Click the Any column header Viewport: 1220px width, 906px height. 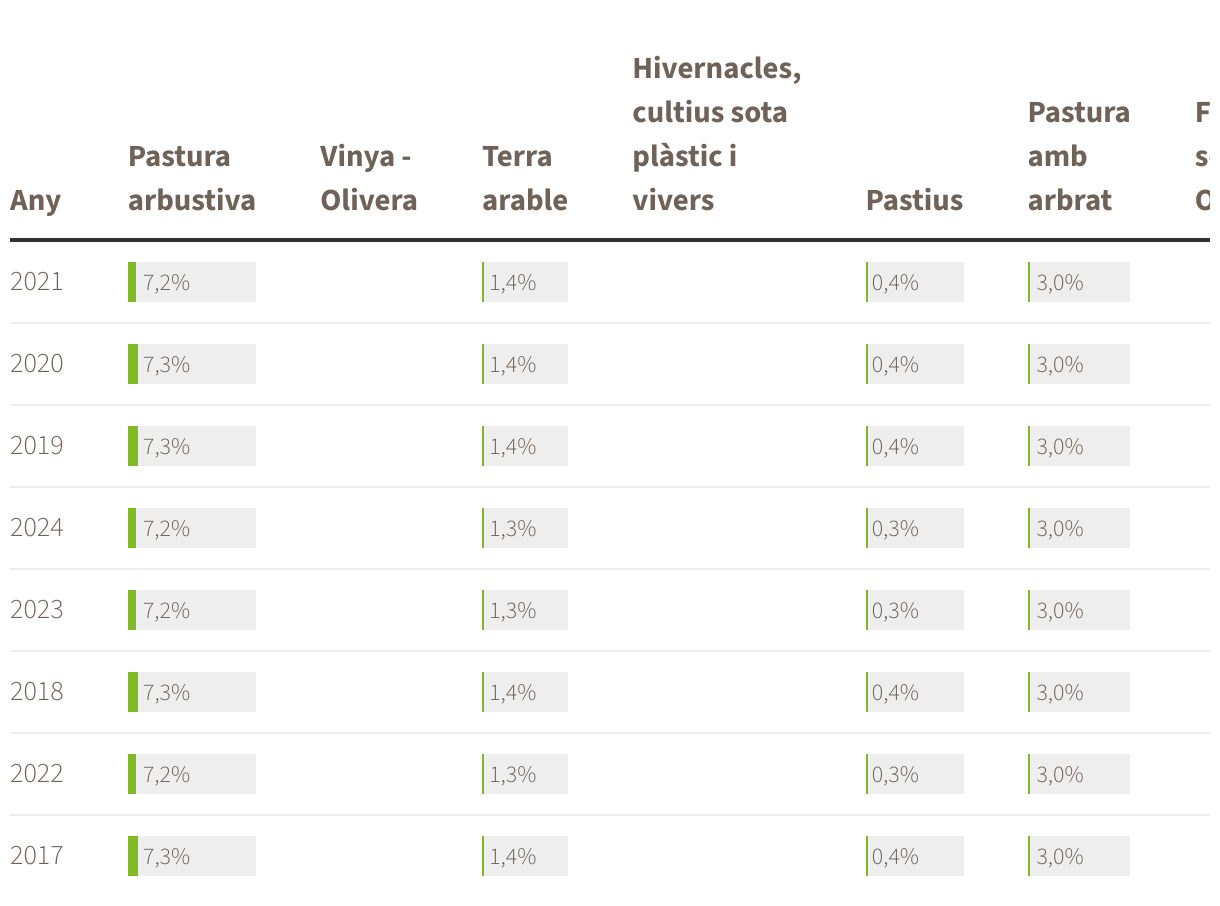click(x=35, y=200)
